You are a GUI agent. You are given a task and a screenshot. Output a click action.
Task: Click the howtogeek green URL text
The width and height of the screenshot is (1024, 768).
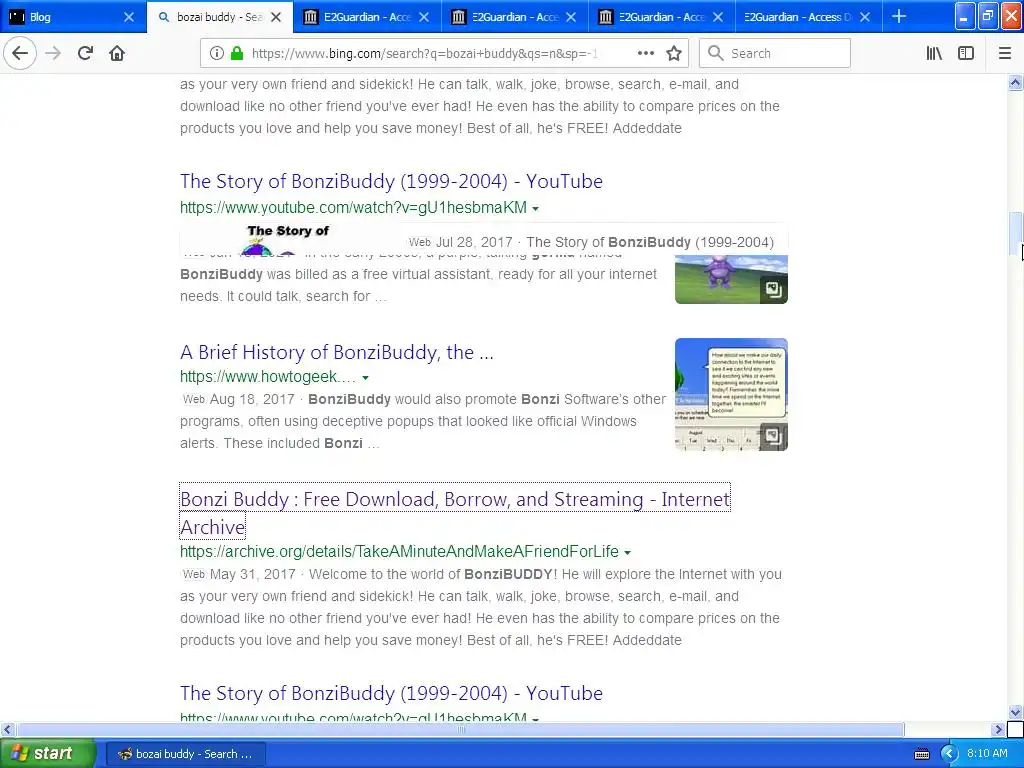pyautogui.click(x=268, y=377)
